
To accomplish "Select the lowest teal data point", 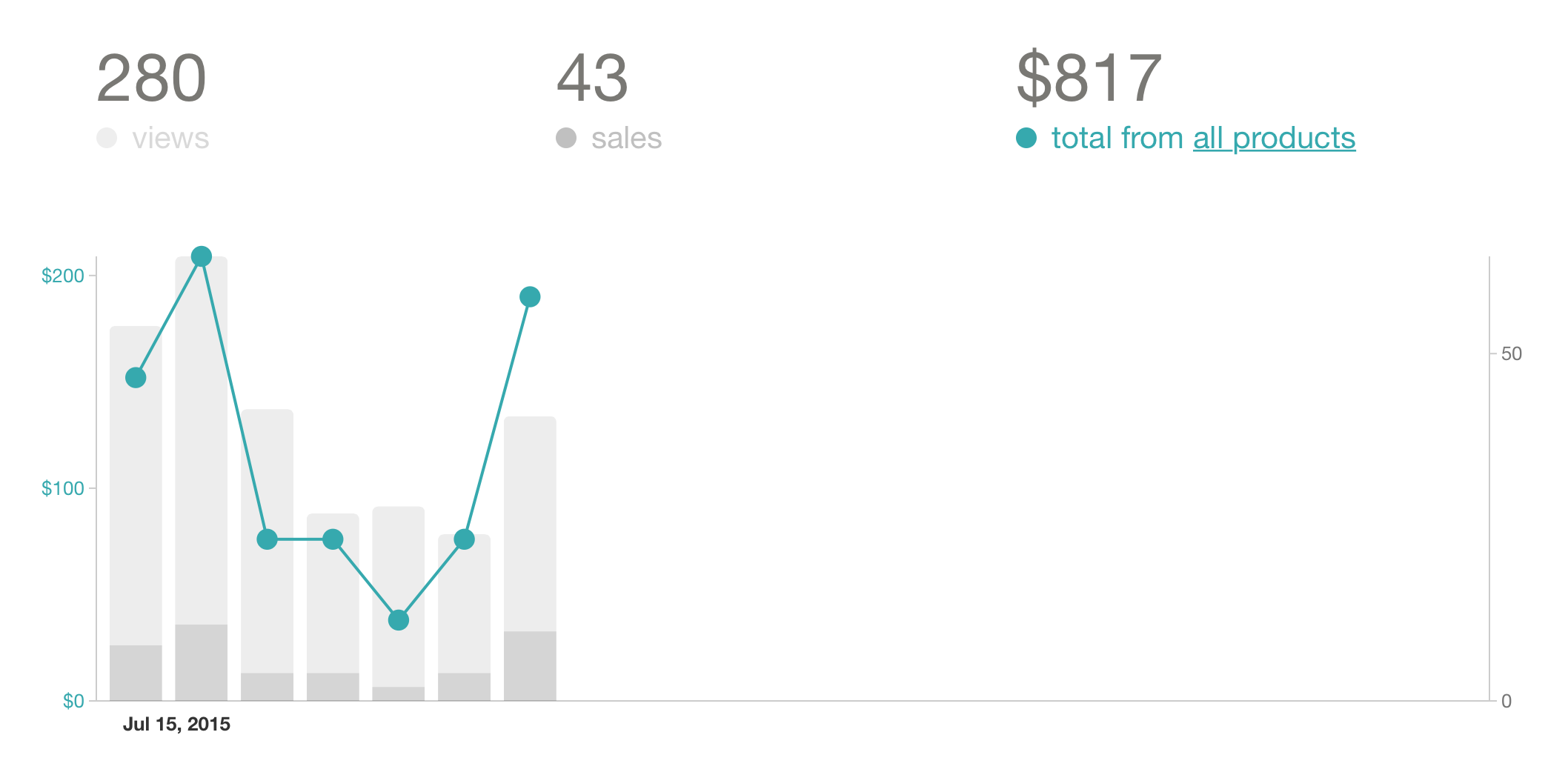I will point(399,619).
